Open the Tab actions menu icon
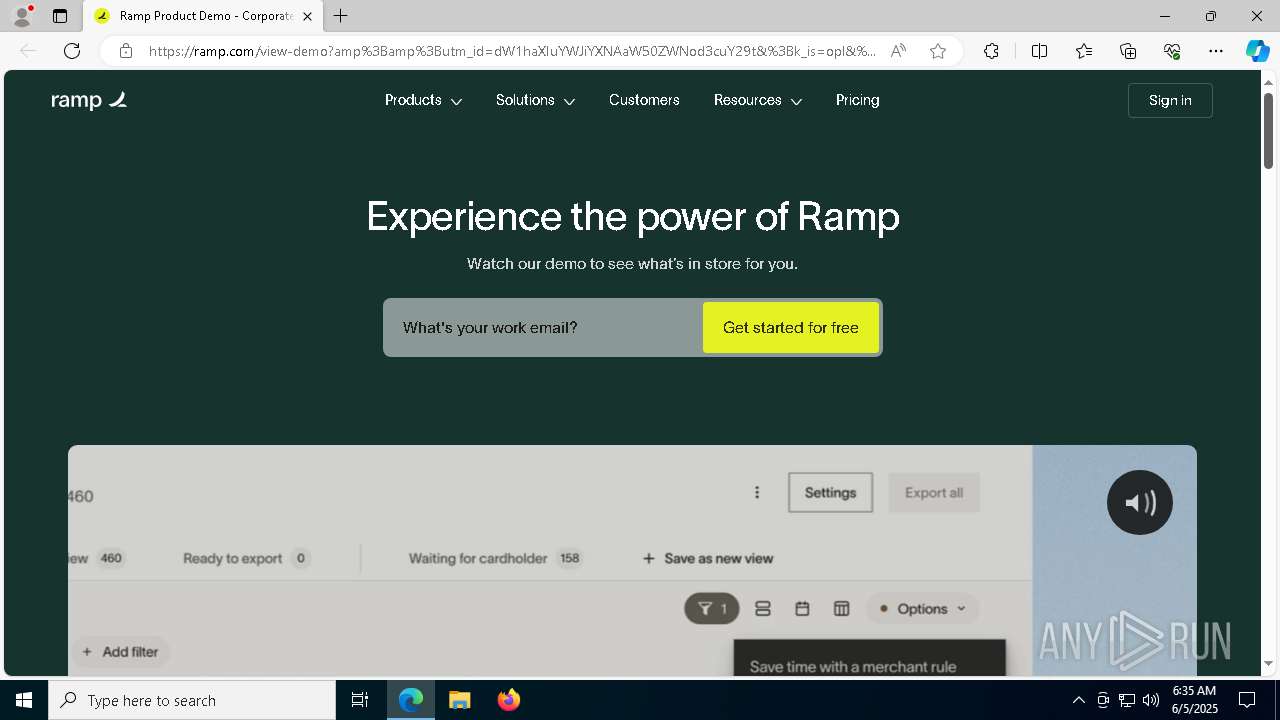 point(60,16)
